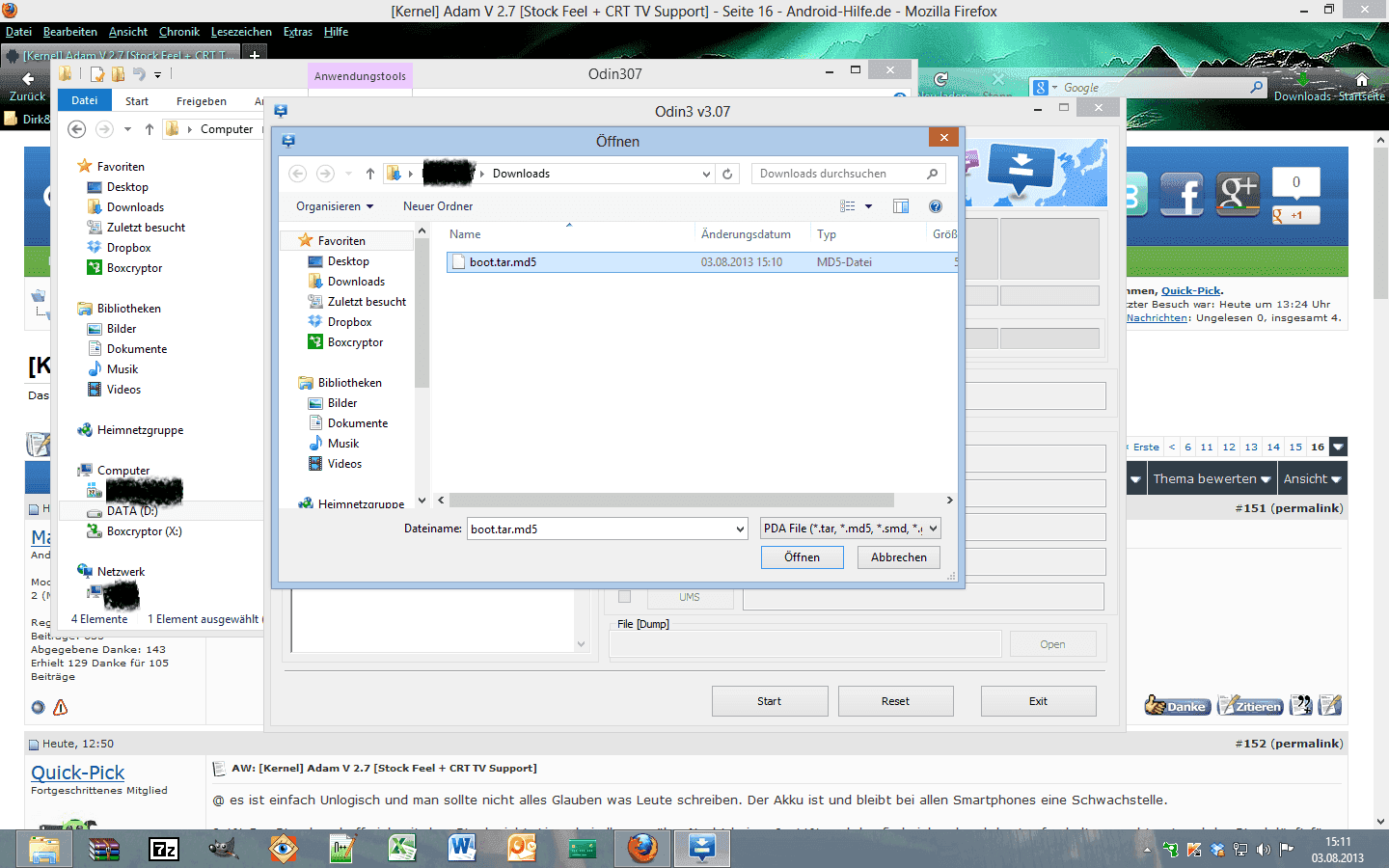Click the Odin app taskbar icon
This screenshot has width=1389, height=868.
[x=701, y=849]
